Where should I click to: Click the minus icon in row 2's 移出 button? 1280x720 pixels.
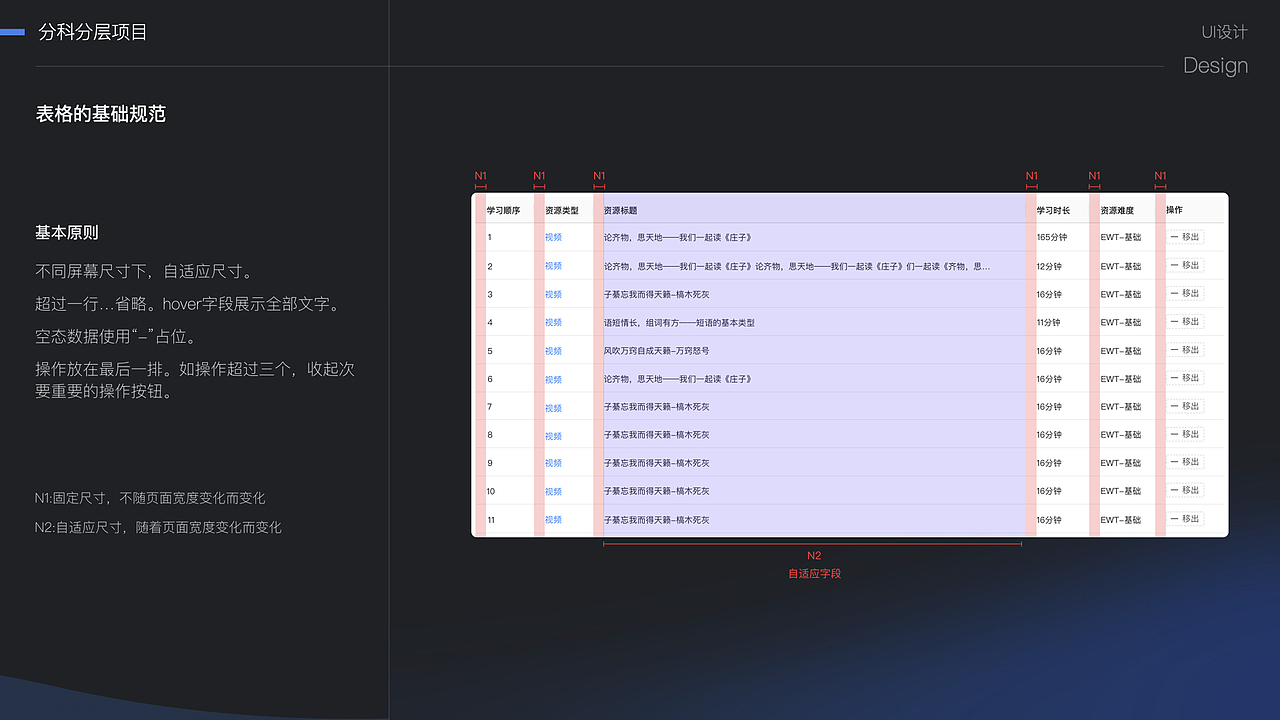1175,265
